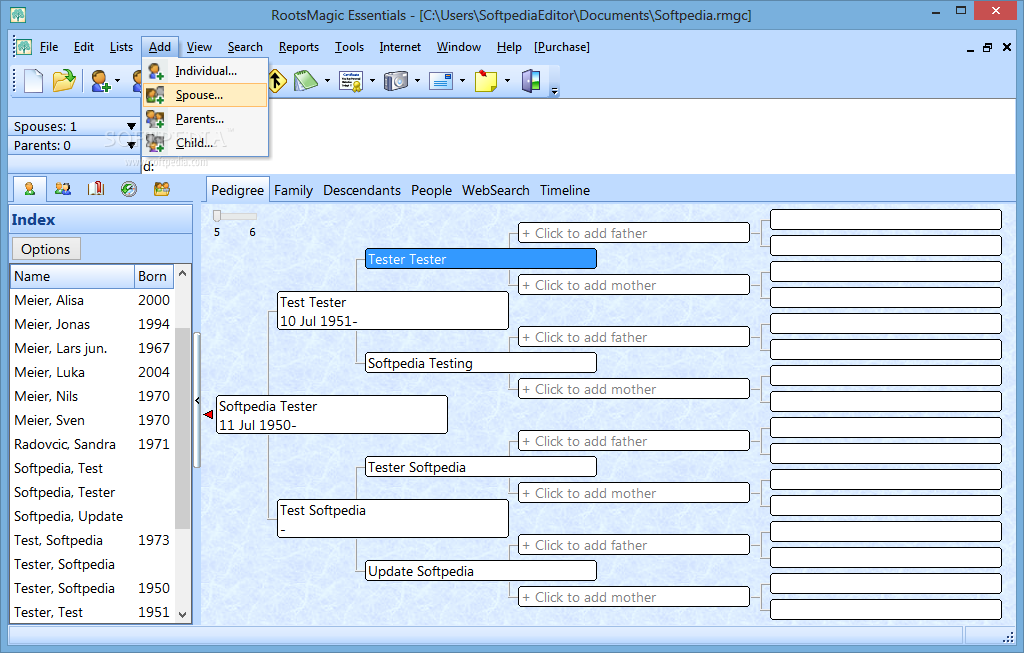Switch to the WebSearch tab

496,190
